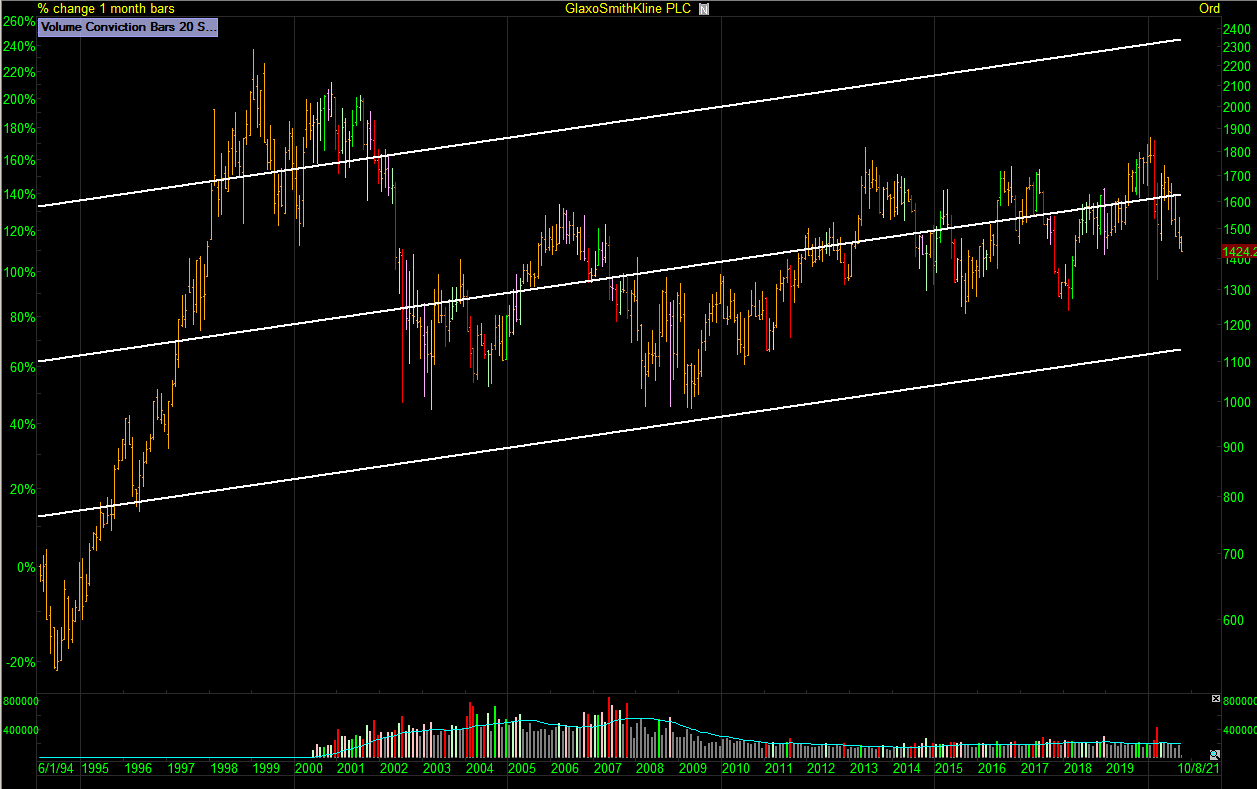Close the volume sub-panel with the X icon
Screen dimensions: 1257x789
click(1215, 698)
